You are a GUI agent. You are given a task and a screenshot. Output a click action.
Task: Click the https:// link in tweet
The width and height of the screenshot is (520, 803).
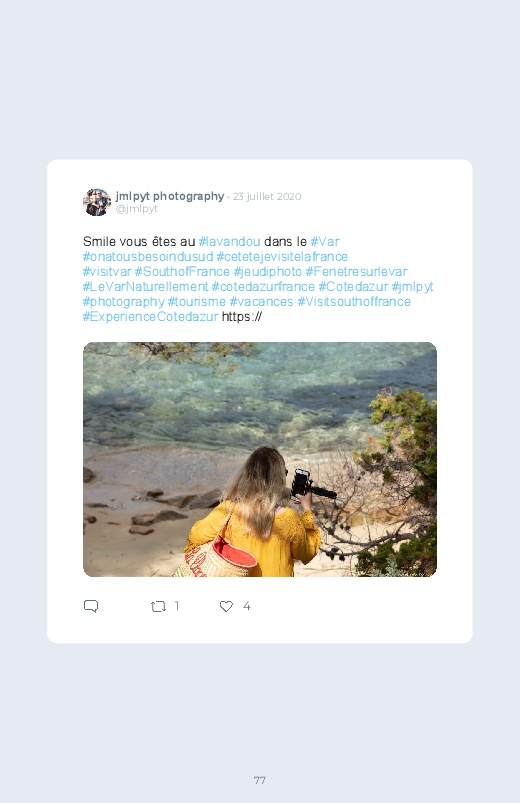pos(242,316)
